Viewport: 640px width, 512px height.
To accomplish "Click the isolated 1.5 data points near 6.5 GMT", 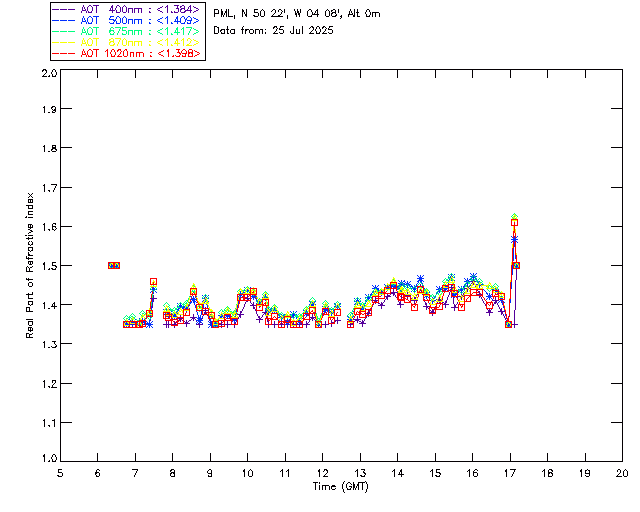I will 114,265.
